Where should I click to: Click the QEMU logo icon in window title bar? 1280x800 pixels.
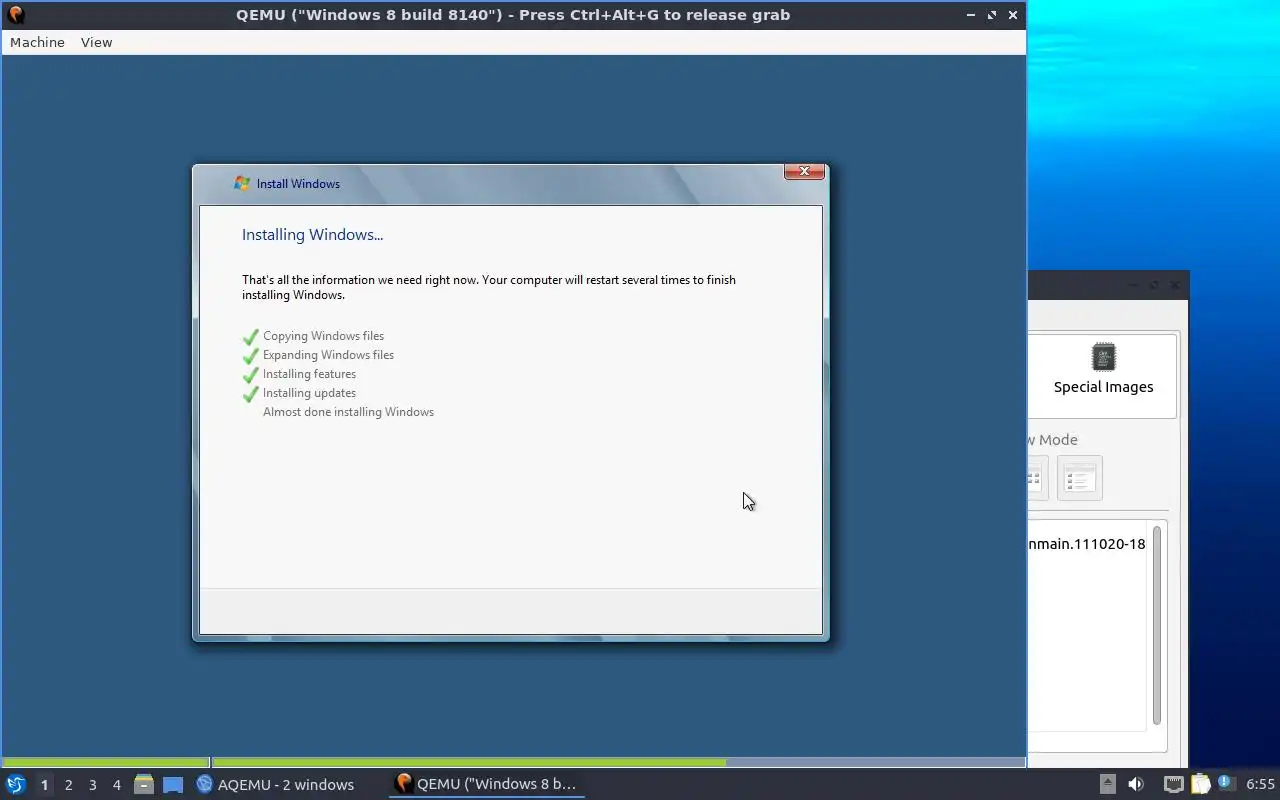point(15,15)
